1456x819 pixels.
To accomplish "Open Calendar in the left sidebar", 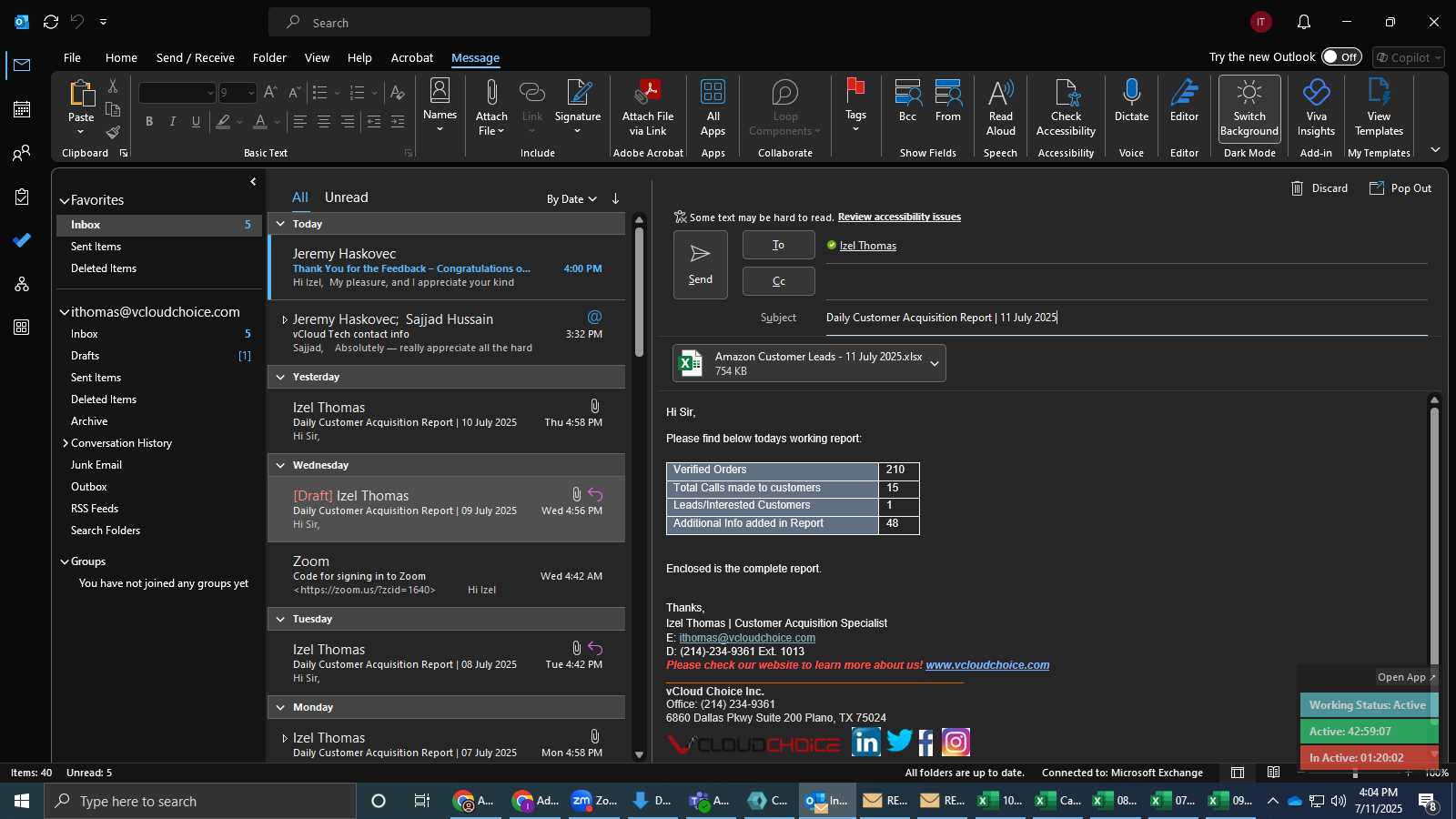I will pyautogui.click(x=22, y=109).
